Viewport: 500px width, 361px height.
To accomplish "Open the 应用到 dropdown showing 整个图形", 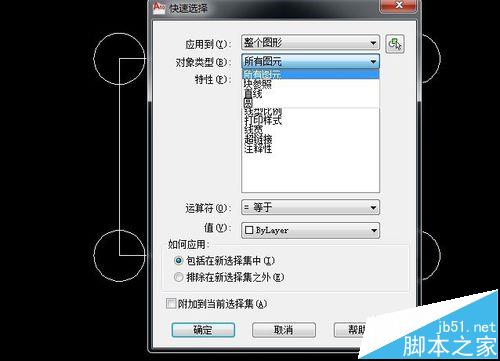I will (310, 43).
